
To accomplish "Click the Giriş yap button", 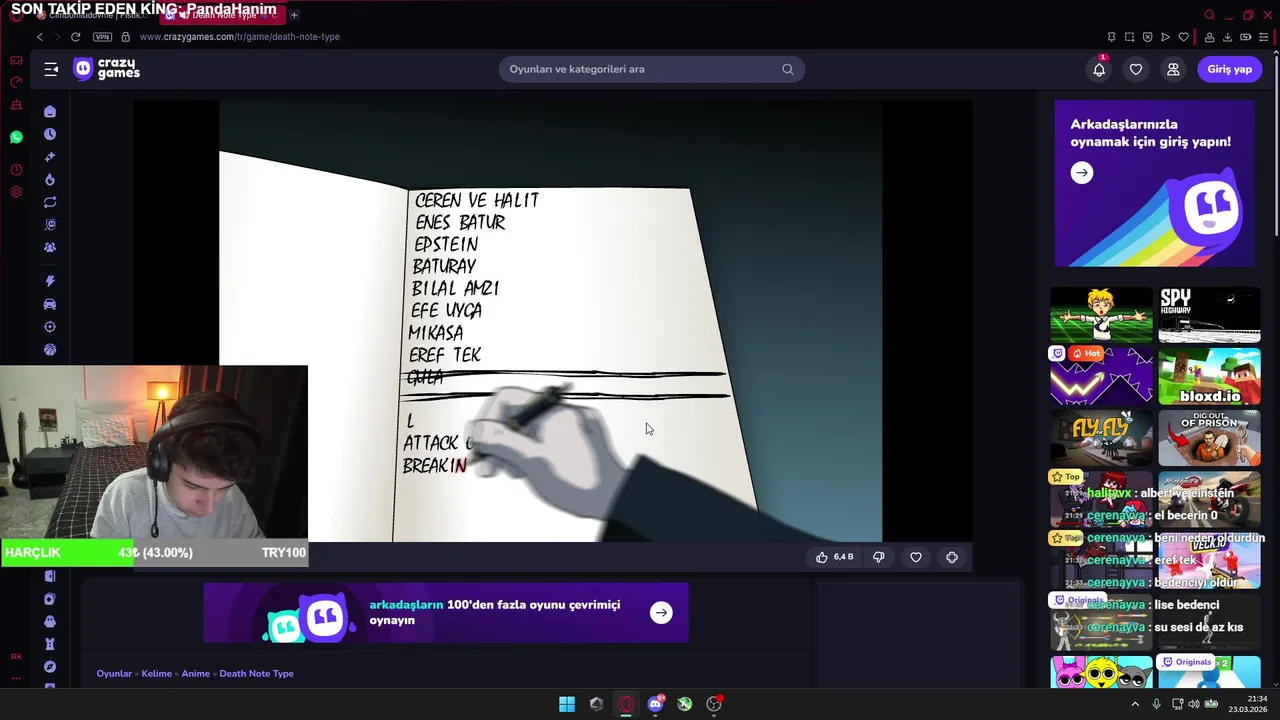I will (1229, 69).
